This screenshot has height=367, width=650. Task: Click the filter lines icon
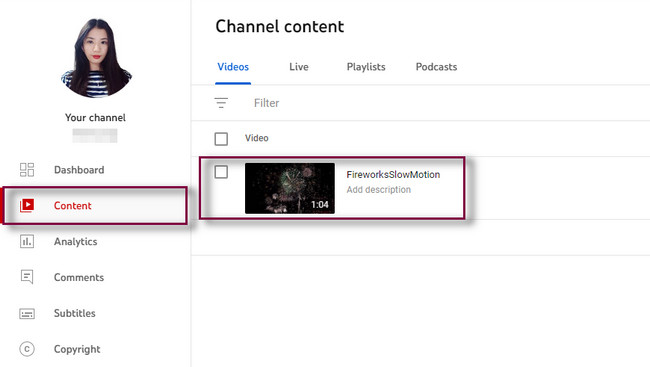point(221,103)
